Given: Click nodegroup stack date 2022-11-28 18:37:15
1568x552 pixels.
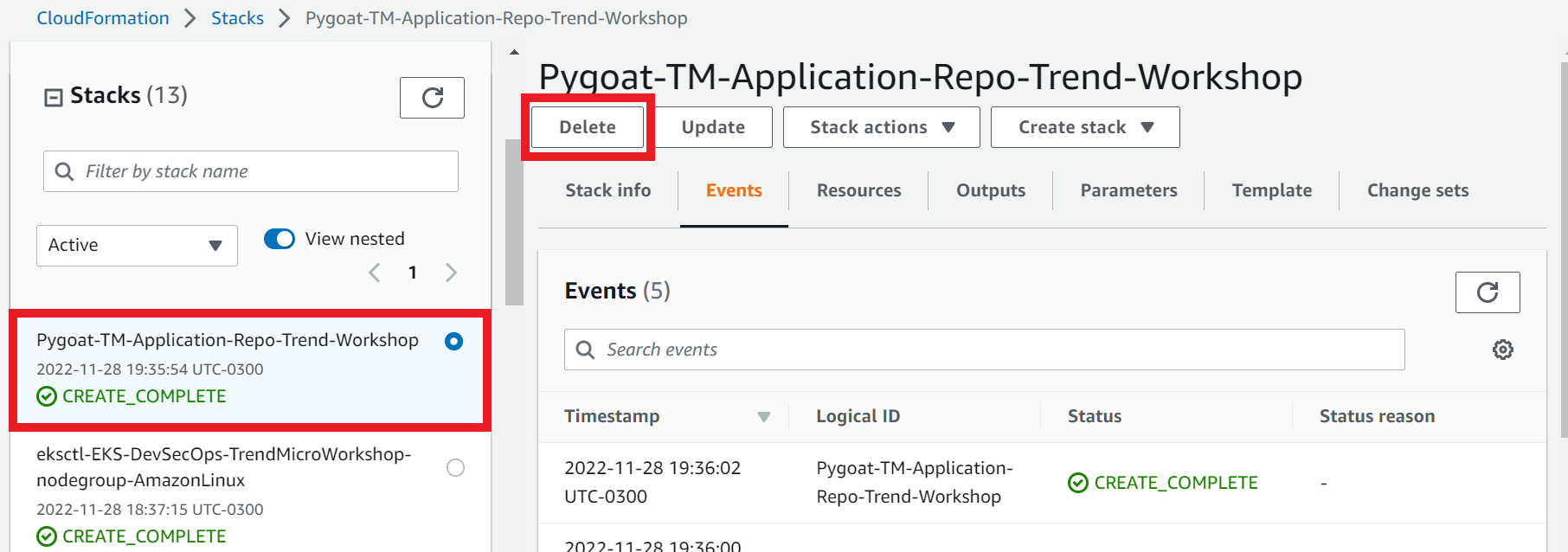Looking at the screenshot, I should point(150,510).
